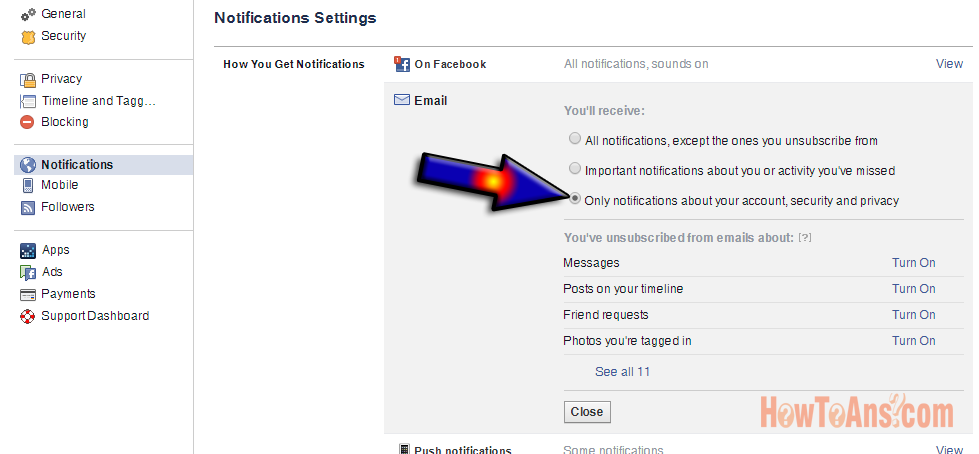Image resolution: width=979 pixels, height=454 pixels.
Task: Close the Email settings section
Action: pos(587,412)
